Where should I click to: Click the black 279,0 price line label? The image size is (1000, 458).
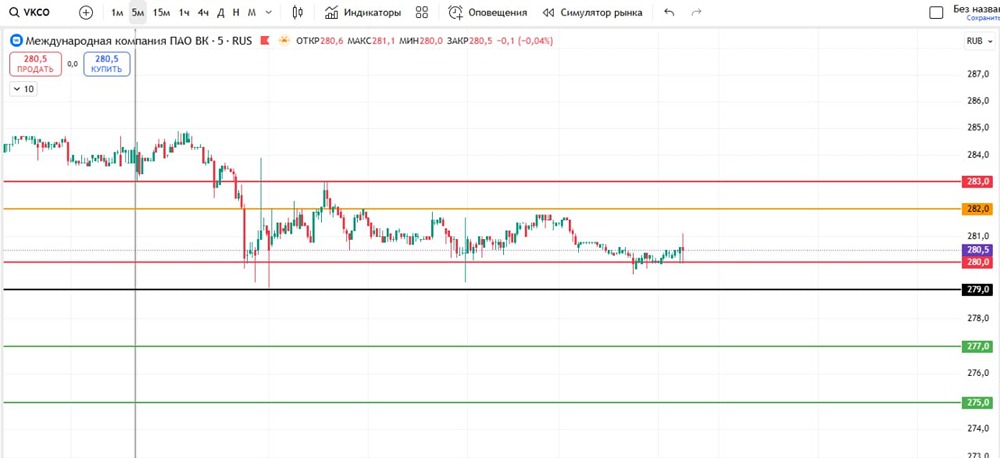(x=978, y=290)
